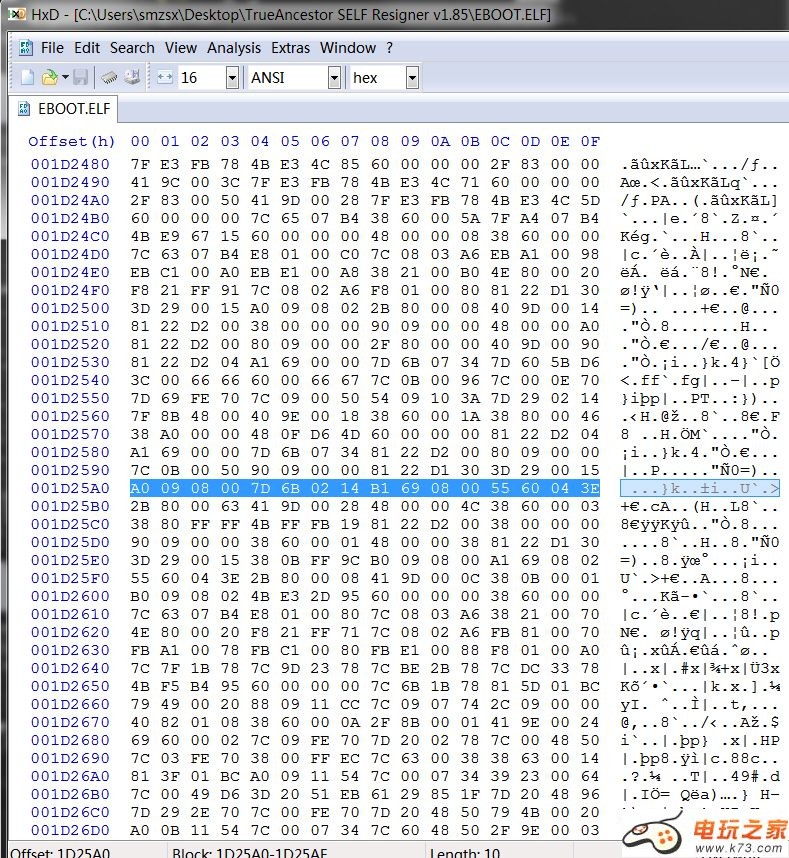Open the Extras menu

point(290,48)
